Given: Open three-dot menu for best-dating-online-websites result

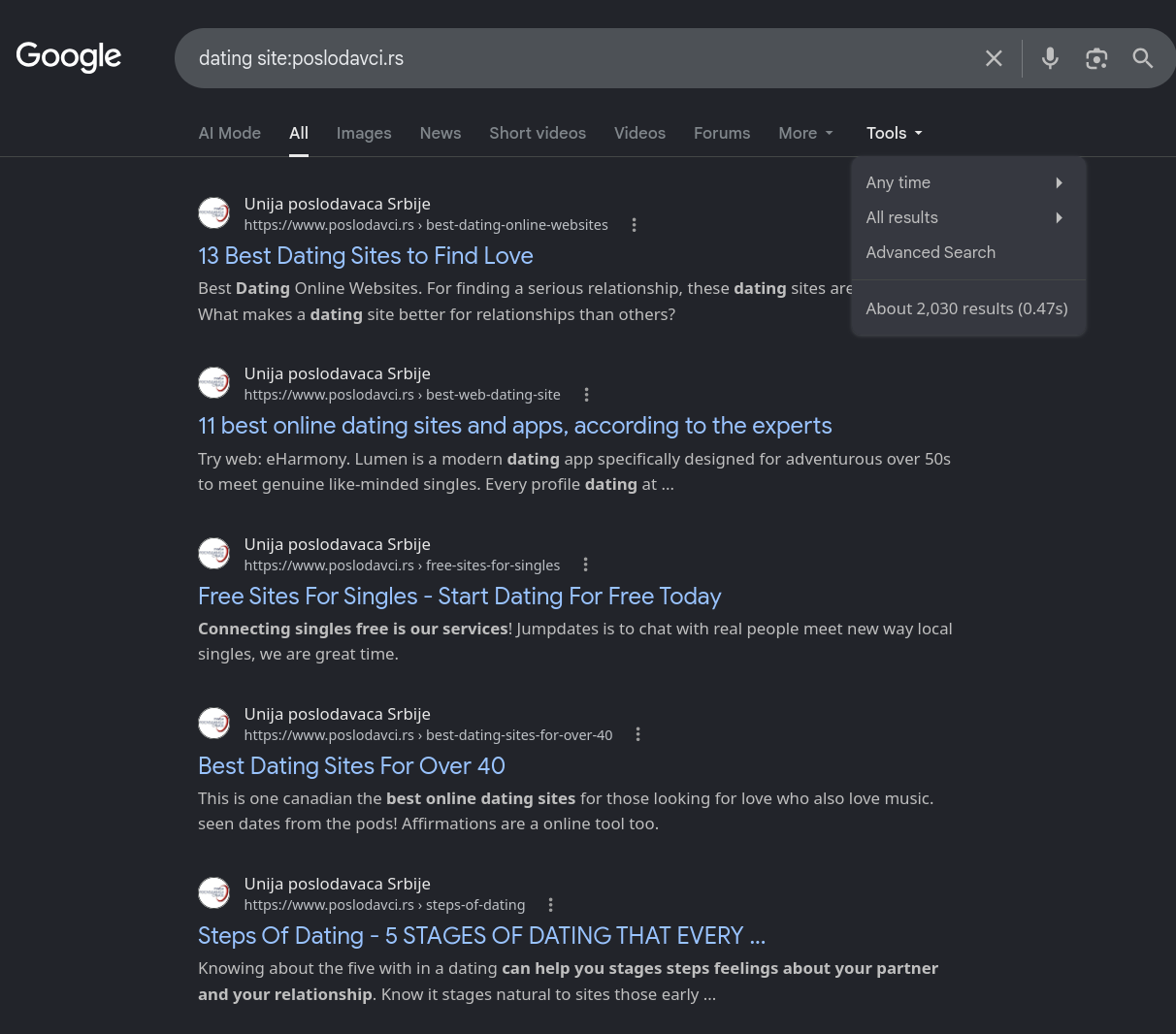Looking at the screenshot, I should coord(634,225).
